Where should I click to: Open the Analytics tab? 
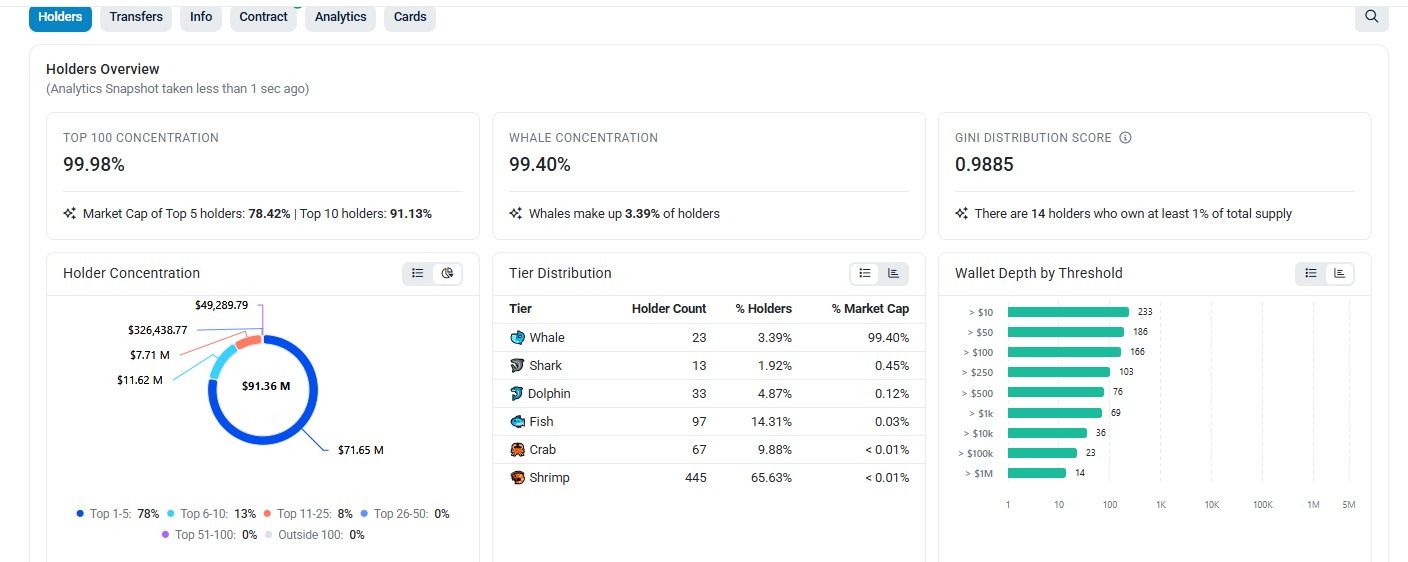click(340, 17)
